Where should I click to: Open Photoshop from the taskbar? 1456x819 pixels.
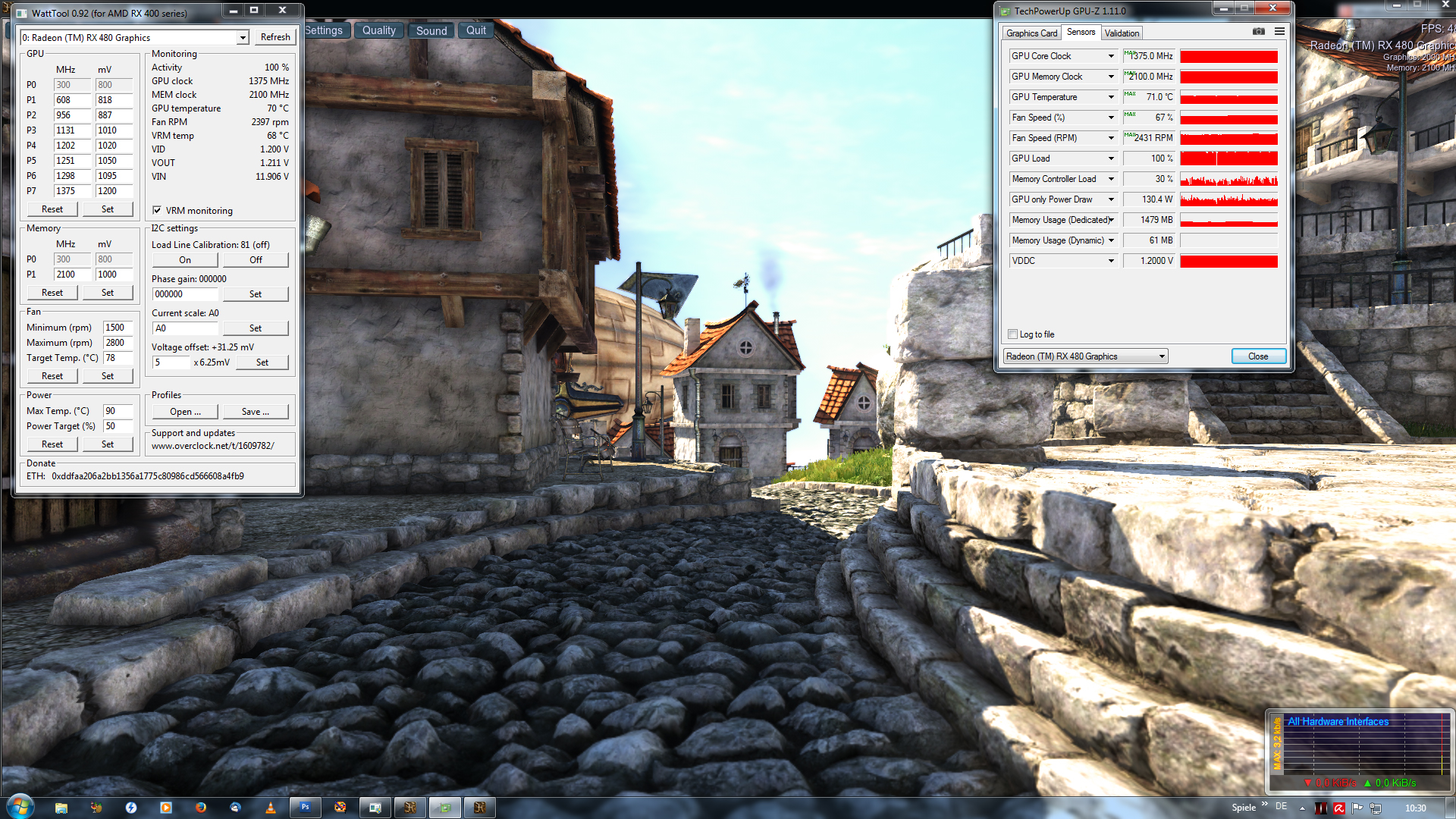pyautogui.click(x=305, y=808)
